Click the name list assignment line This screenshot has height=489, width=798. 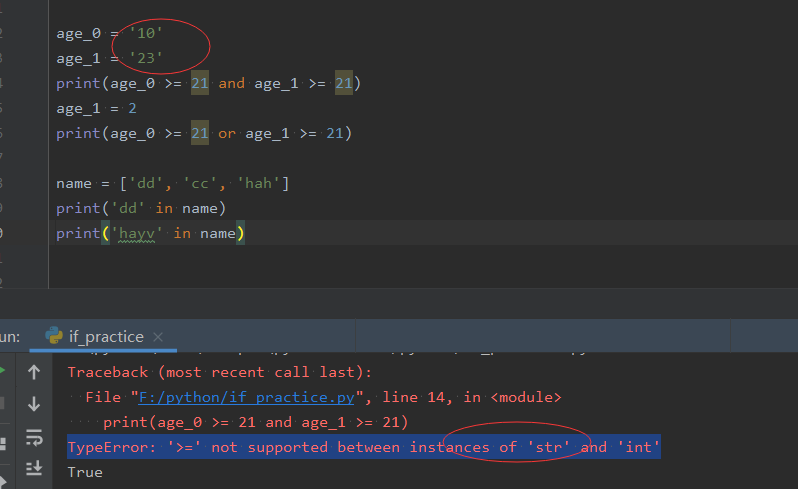(173, 183)
